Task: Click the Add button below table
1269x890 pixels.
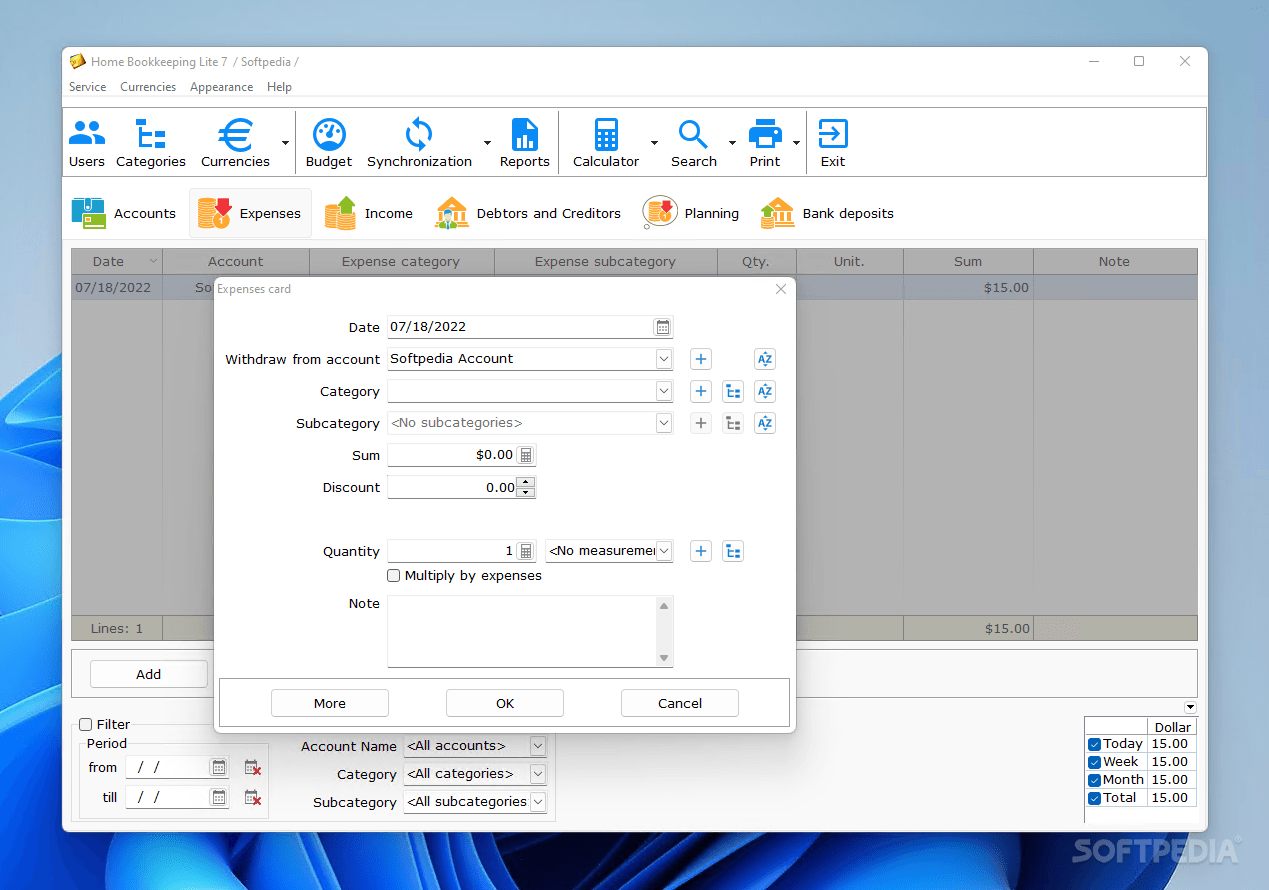Action: coord(149,674)
